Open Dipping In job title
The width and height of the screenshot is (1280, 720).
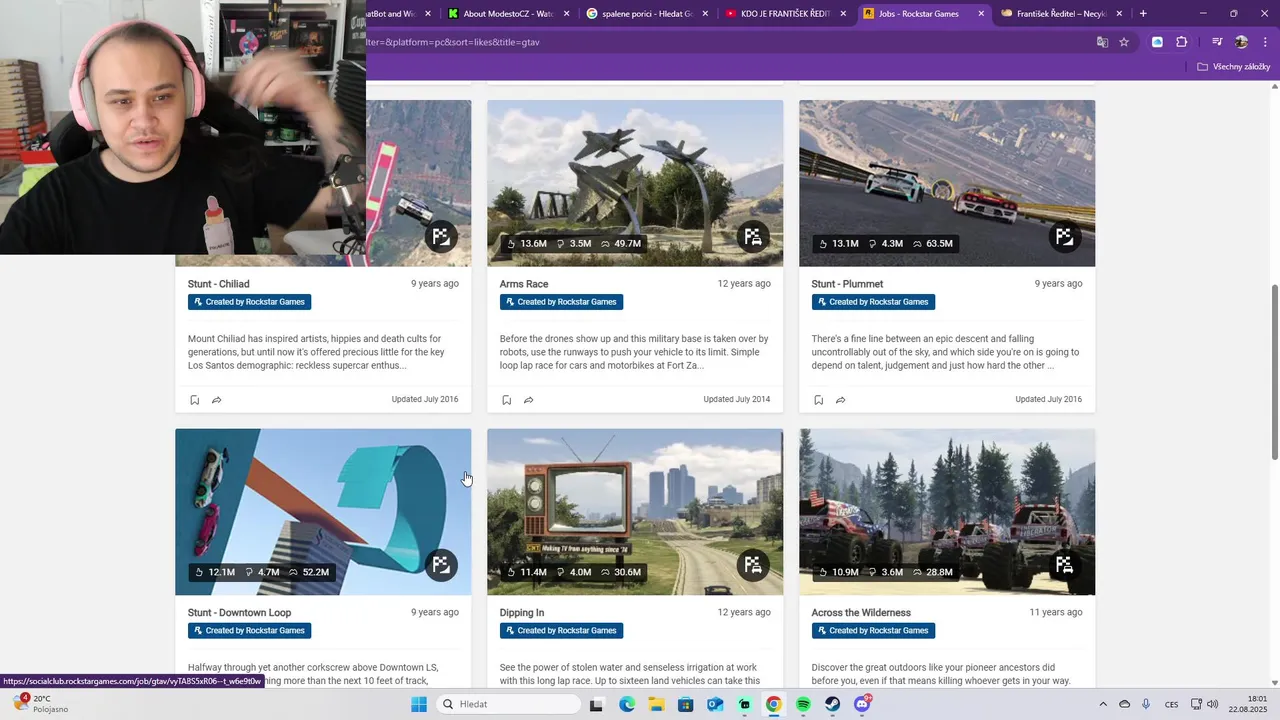pyautogui.click(x=522, y=613)
